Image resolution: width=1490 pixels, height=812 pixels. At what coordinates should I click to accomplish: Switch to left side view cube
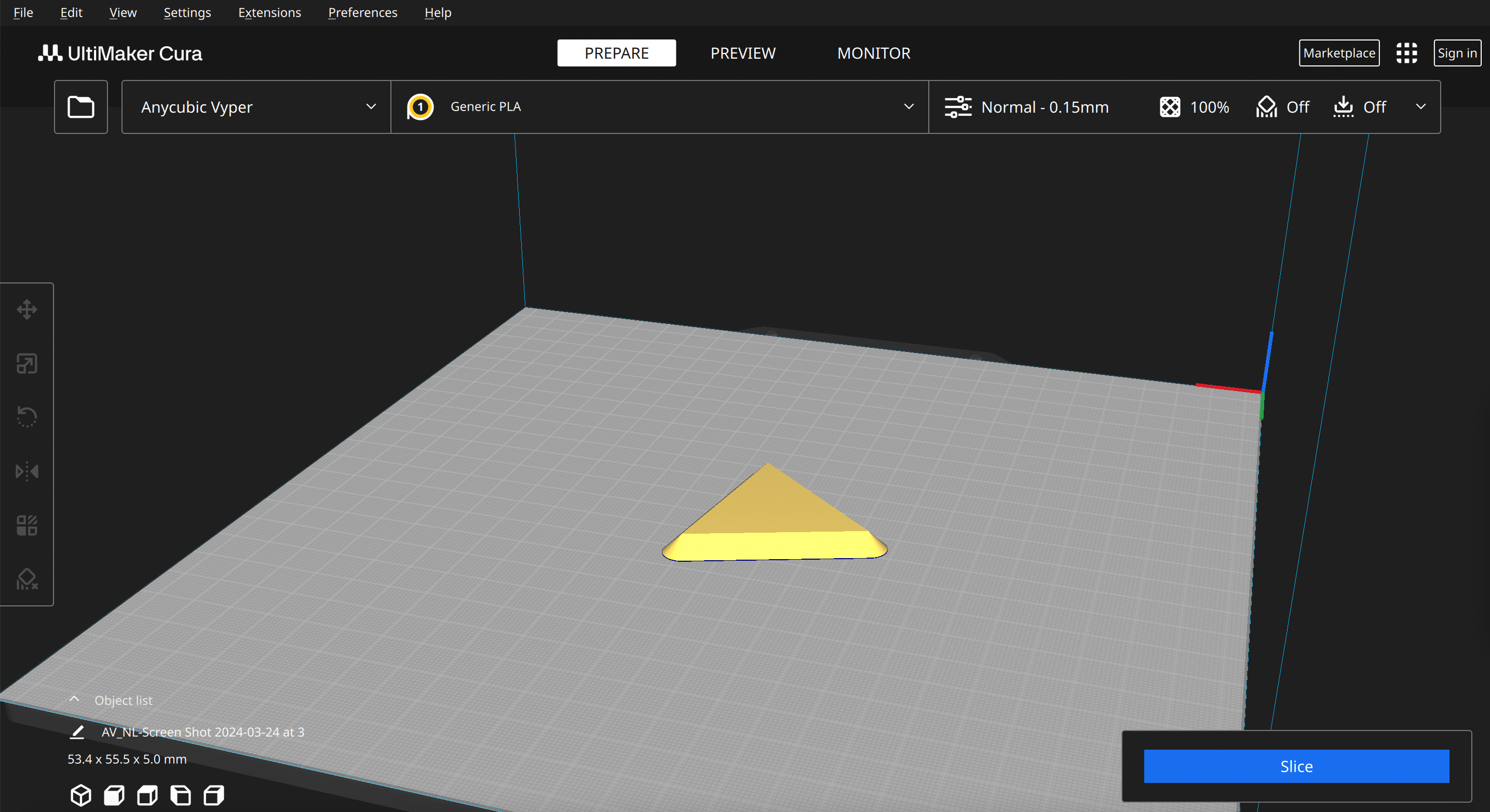coord(181,795)
